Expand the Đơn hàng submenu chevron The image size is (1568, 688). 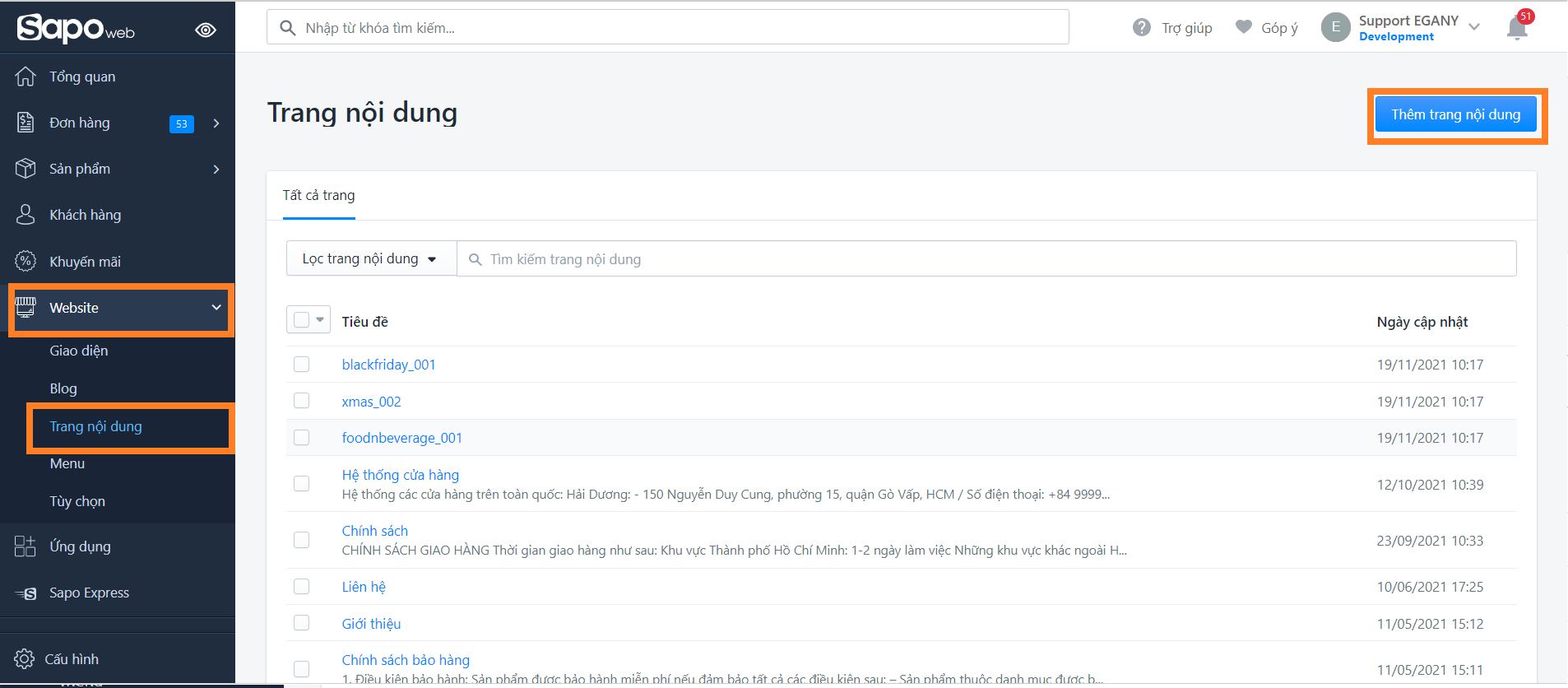(216, 123)
